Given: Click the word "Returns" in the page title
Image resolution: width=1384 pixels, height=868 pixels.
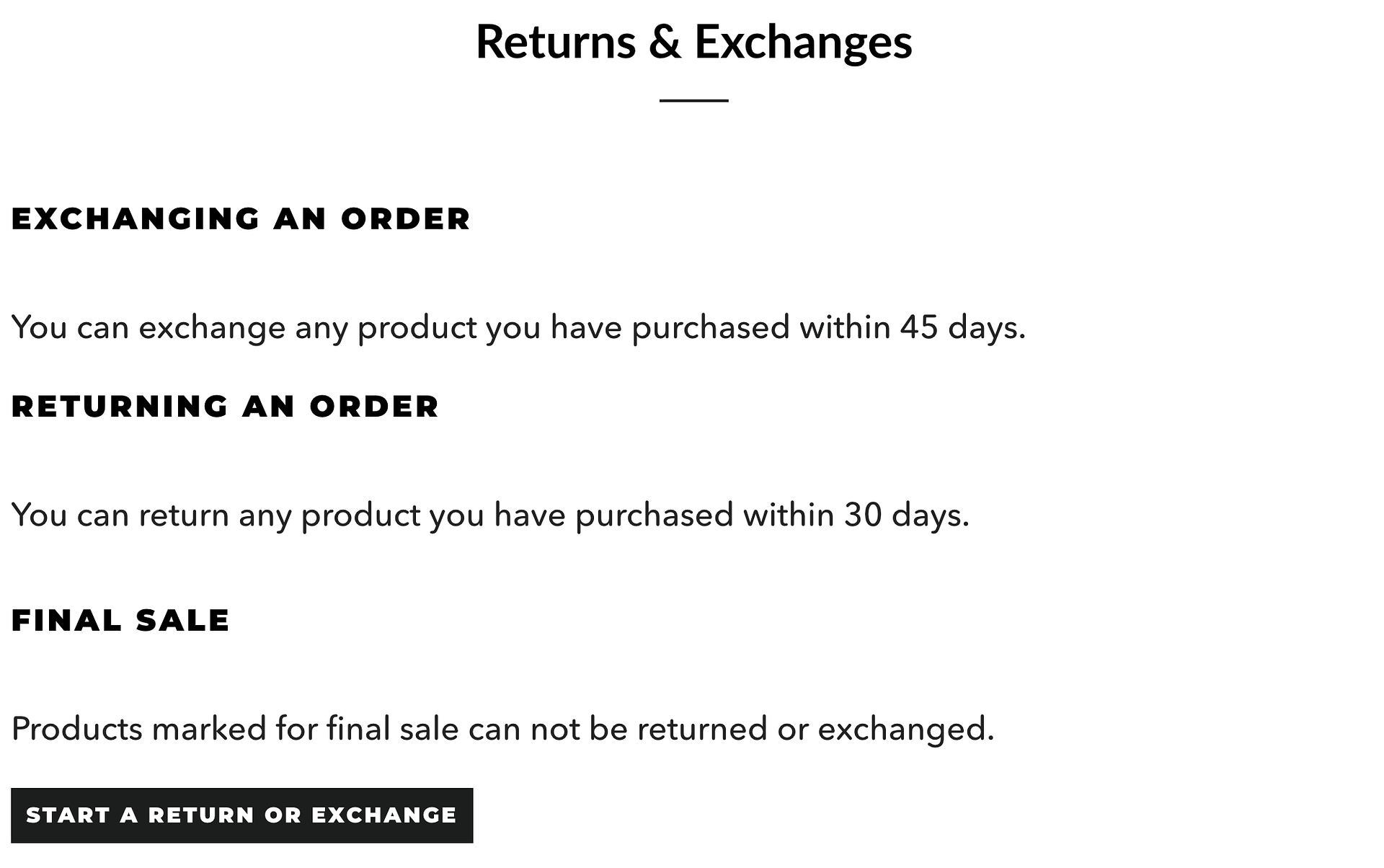Looking at the screenshot, I should click(556, 42).
